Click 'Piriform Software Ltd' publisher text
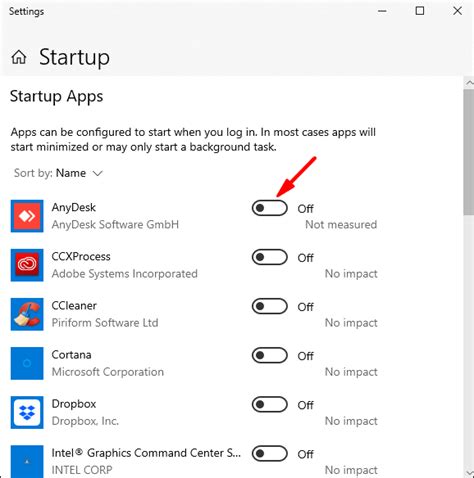The width and height of the screenshot is (474, 478). pos(105,323)
